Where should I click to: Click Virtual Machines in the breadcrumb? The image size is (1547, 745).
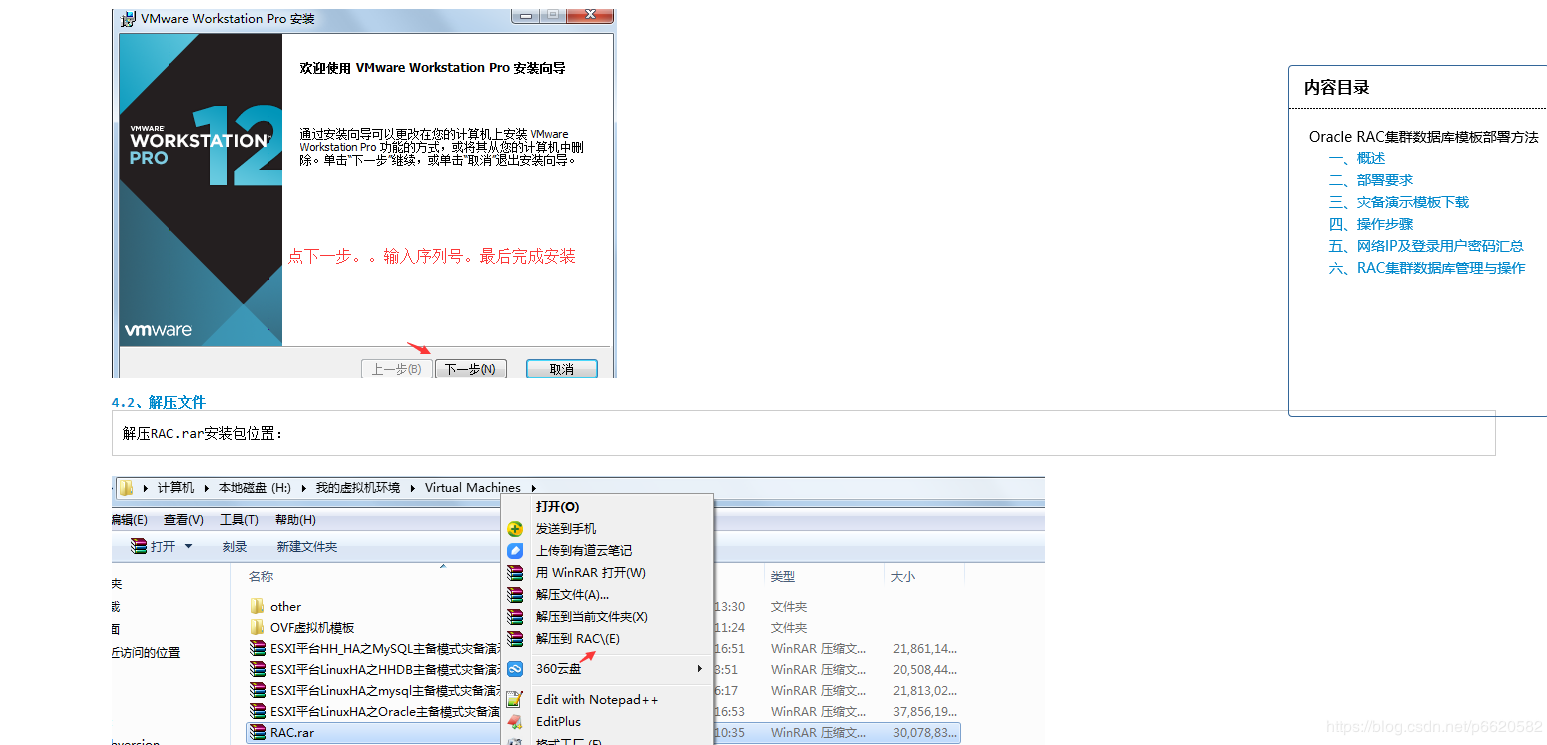[473, 488]
